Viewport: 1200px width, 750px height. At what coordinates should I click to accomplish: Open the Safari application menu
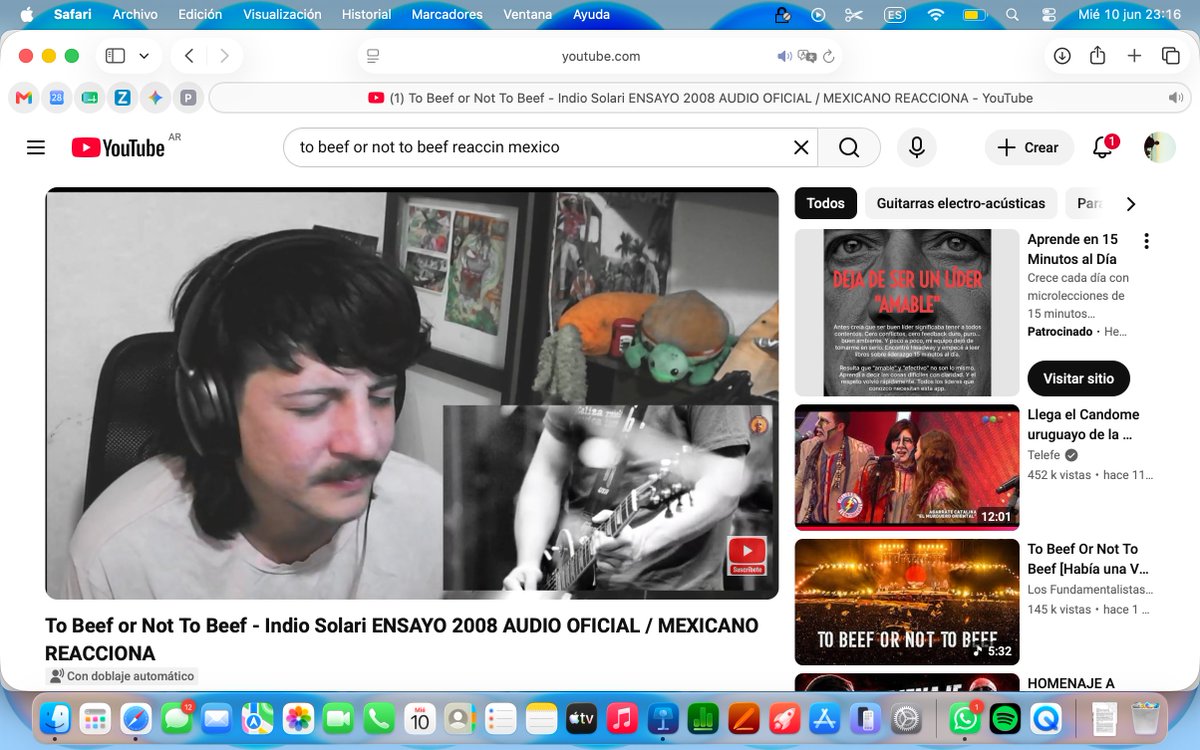click(x=72, y=15)
